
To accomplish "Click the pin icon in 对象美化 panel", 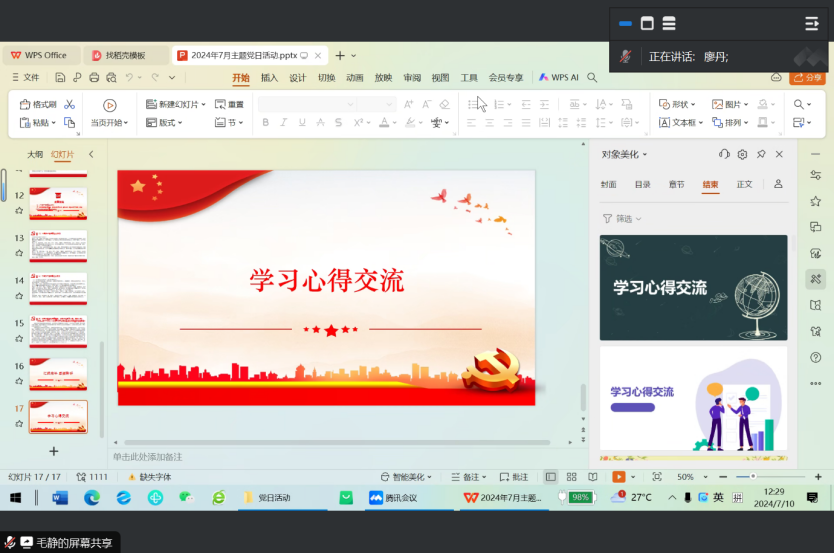I will (x=761, y=154).
